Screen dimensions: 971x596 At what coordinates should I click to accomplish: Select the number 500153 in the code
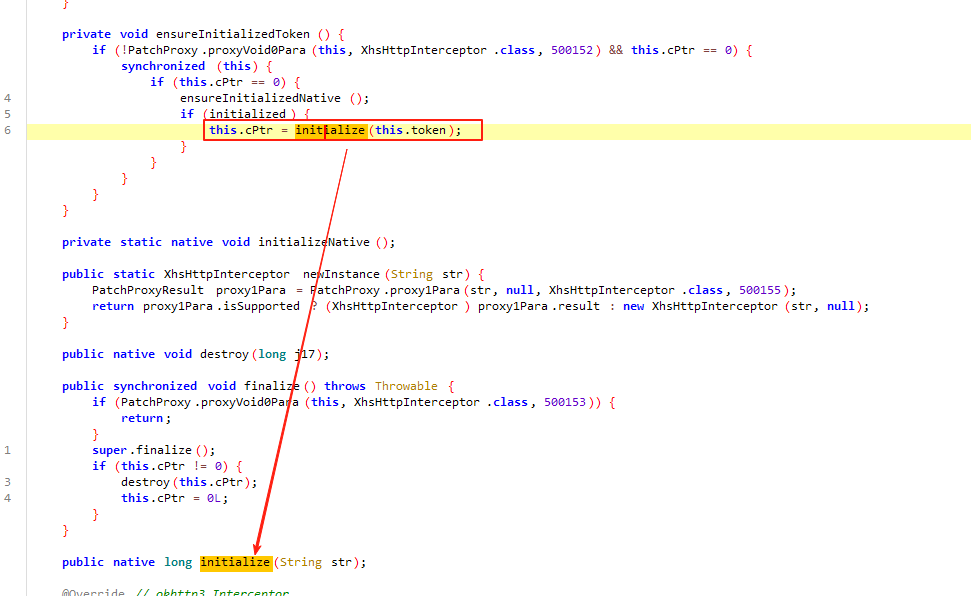pyautogui.click(x=565, y=402)
